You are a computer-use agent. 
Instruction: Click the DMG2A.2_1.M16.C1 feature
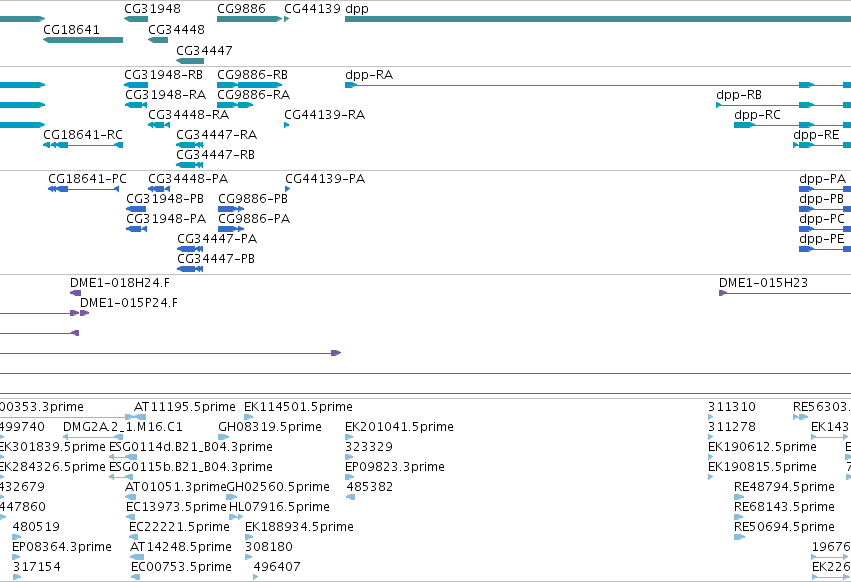pos(123,427)
